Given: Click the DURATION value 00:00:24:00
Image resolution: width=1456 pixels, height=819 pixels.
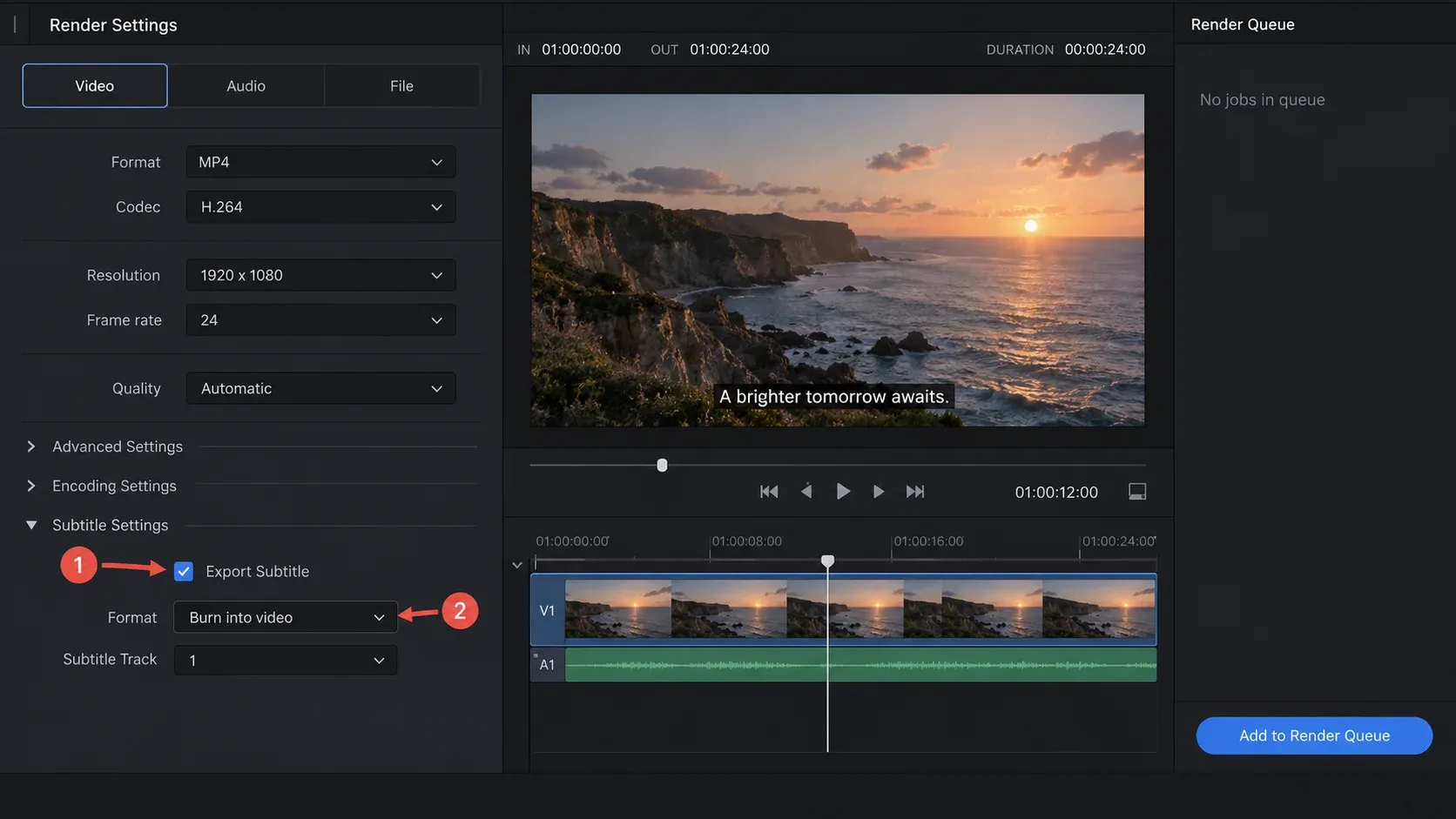Looking at the screenshot, I should coord(1105,50).
